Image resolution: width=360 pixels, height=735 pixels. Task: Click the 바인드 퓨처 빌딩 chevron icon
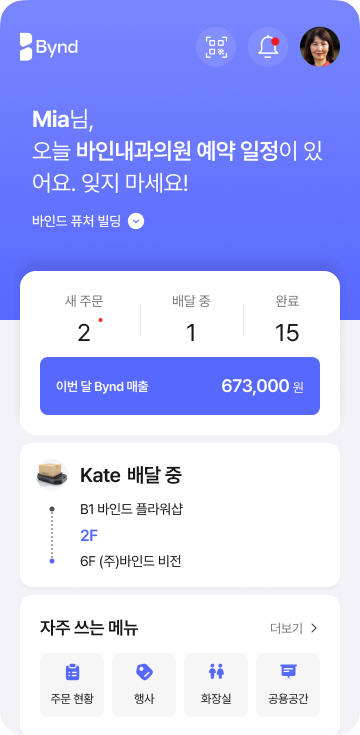pyautogui.click(x=136, y=221)
